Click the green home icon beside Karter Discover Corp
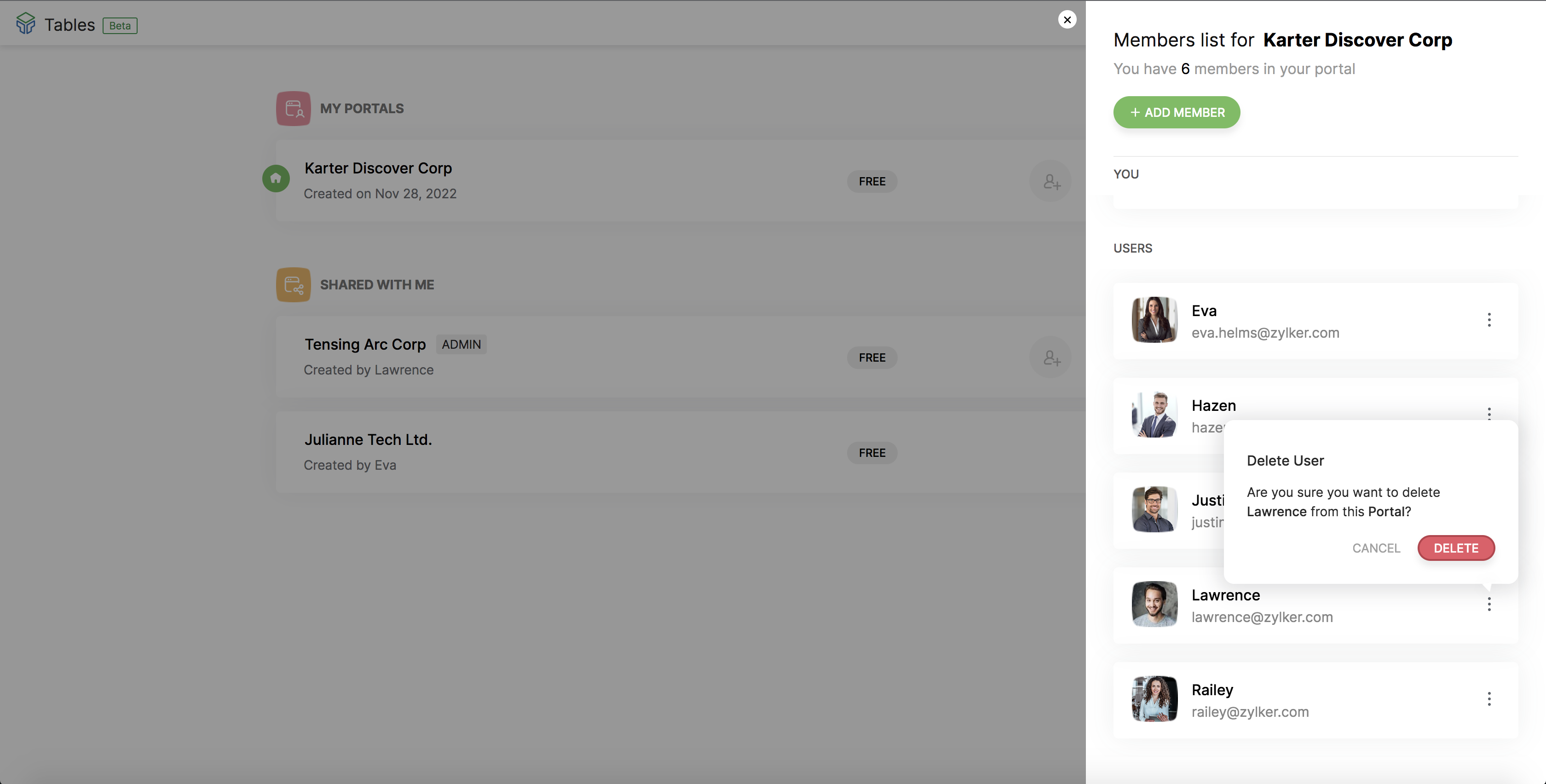 point(276,179)
